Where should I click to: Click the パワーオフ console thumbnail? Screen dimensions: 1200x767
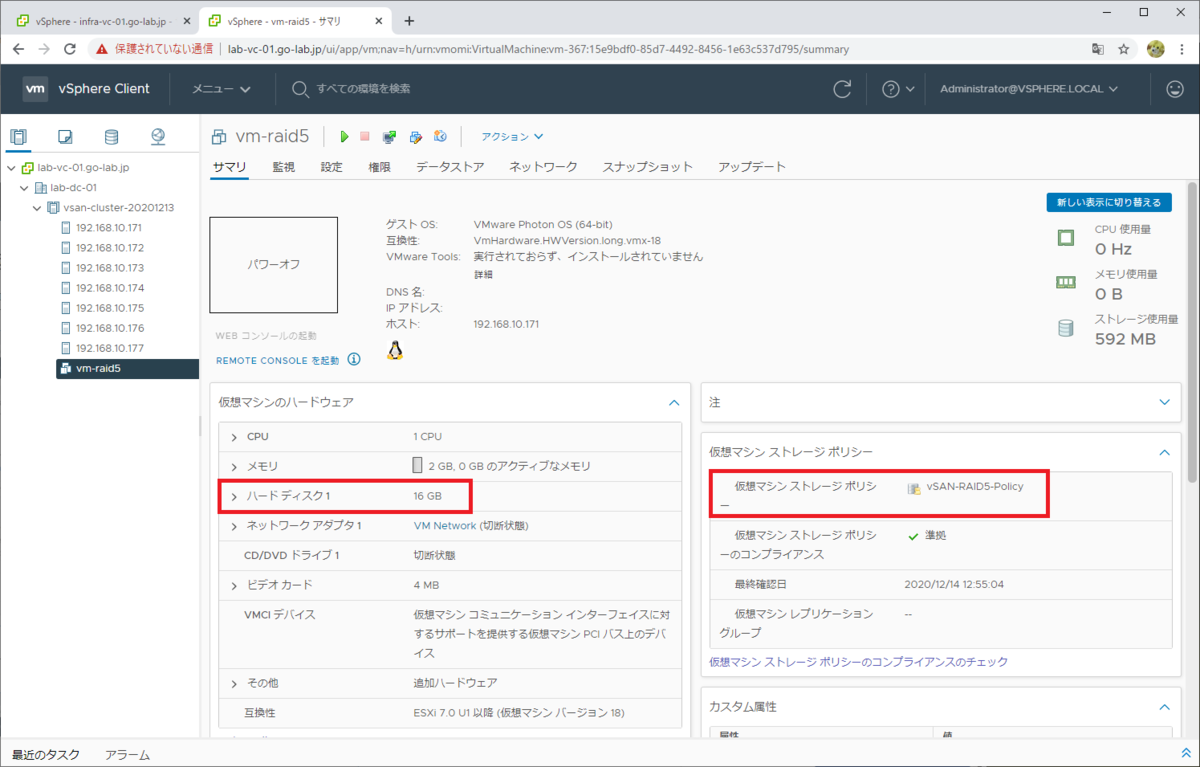pos(273,265)
